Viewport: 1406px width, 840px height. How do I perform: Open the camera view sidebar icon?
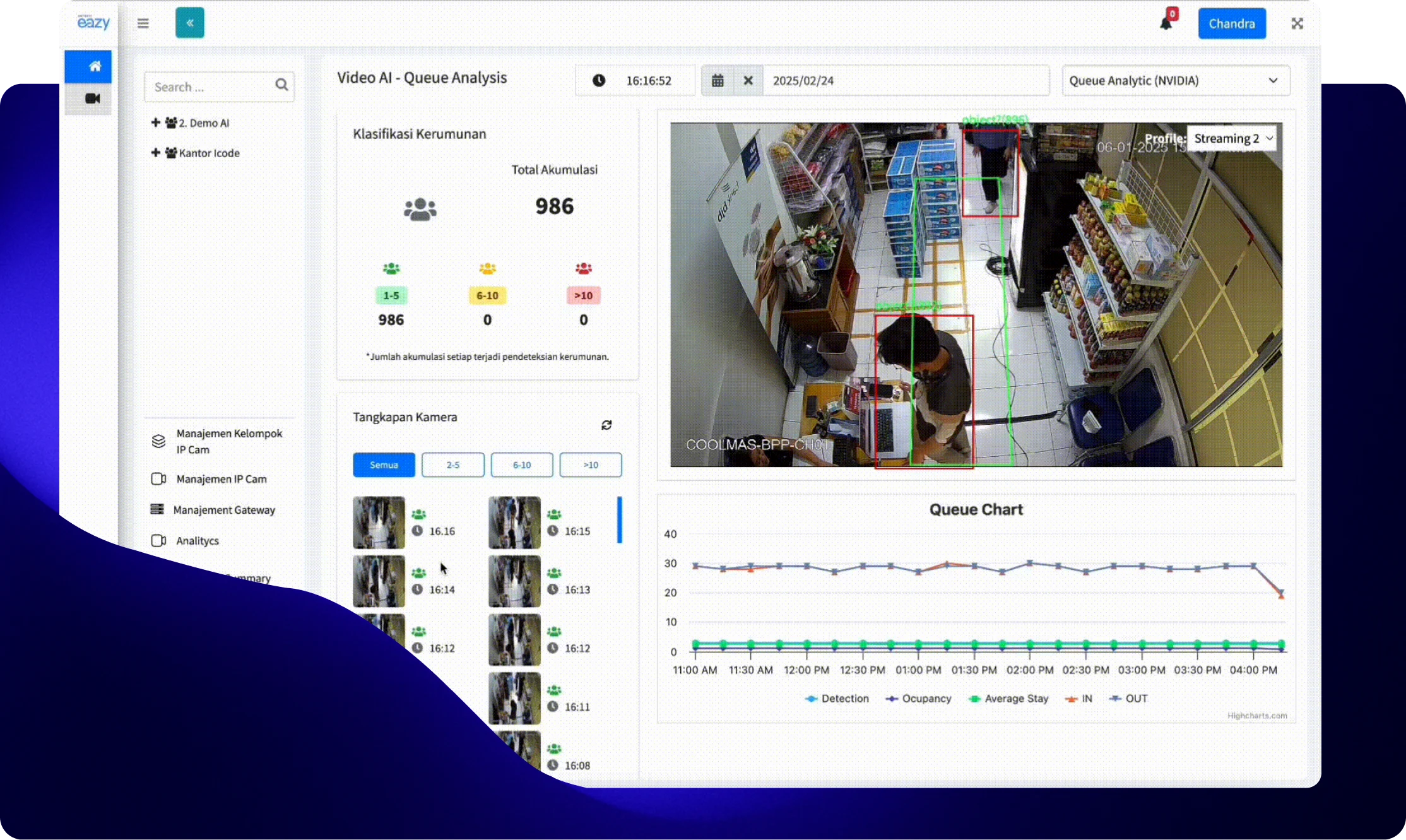pyautogui.click(x=92, y=98)
